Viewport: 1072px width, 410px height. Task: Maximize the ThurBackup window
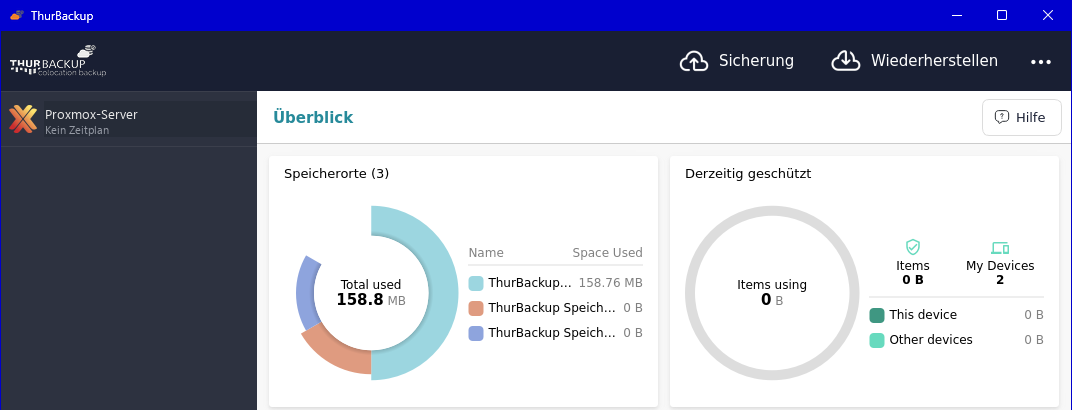point(1002,15)
